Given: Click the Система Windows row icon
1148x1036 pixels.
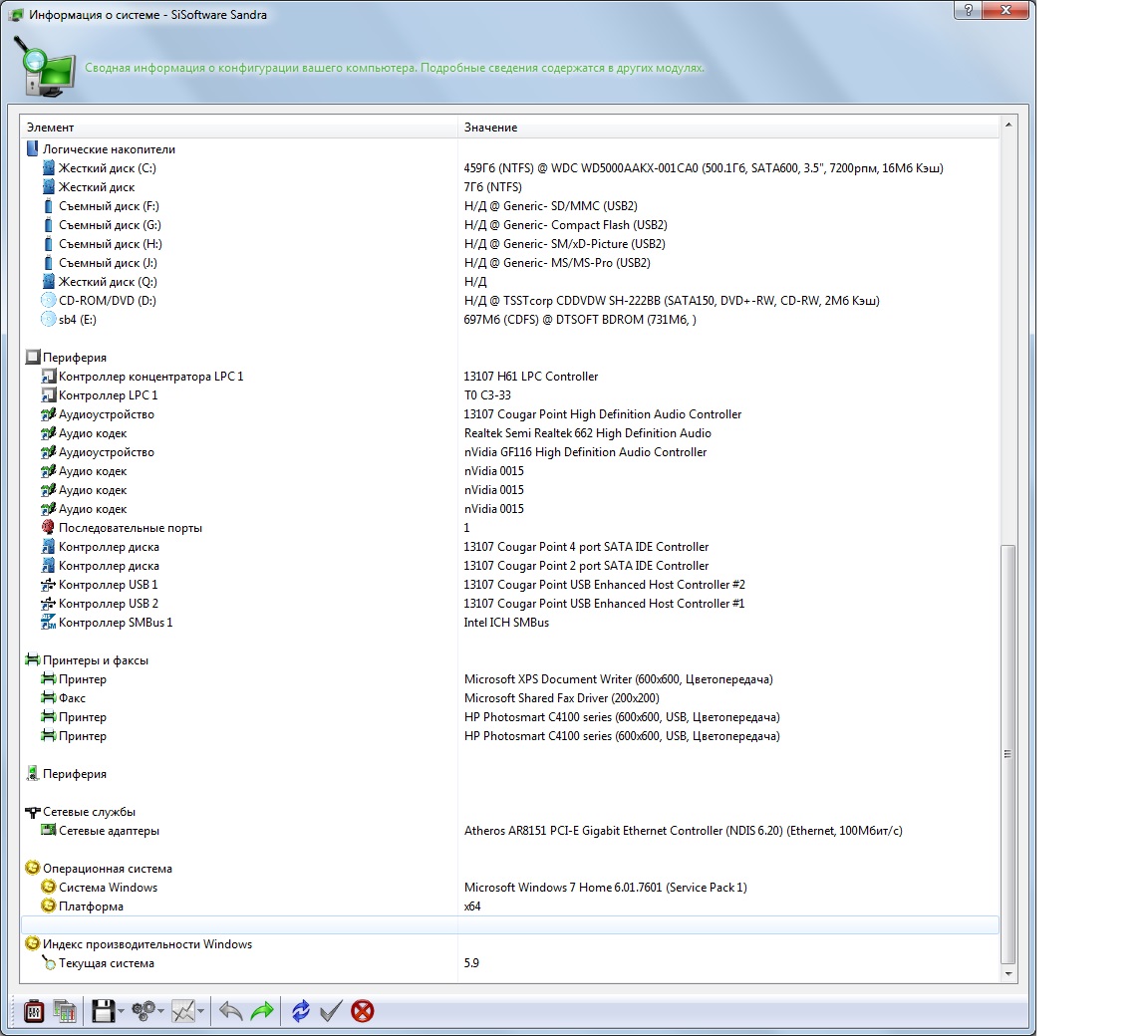Looking at the screenshot, I should pyautogui.click(x=48, y=887).
